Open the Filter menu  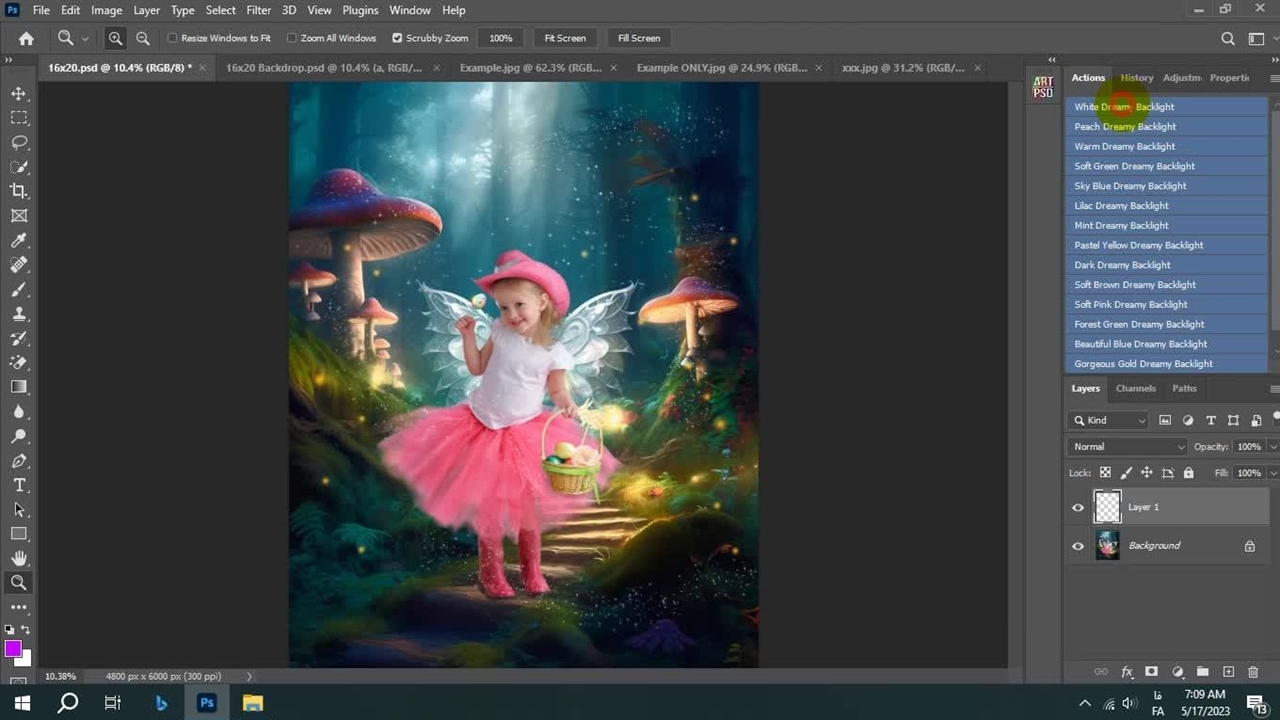258,10
